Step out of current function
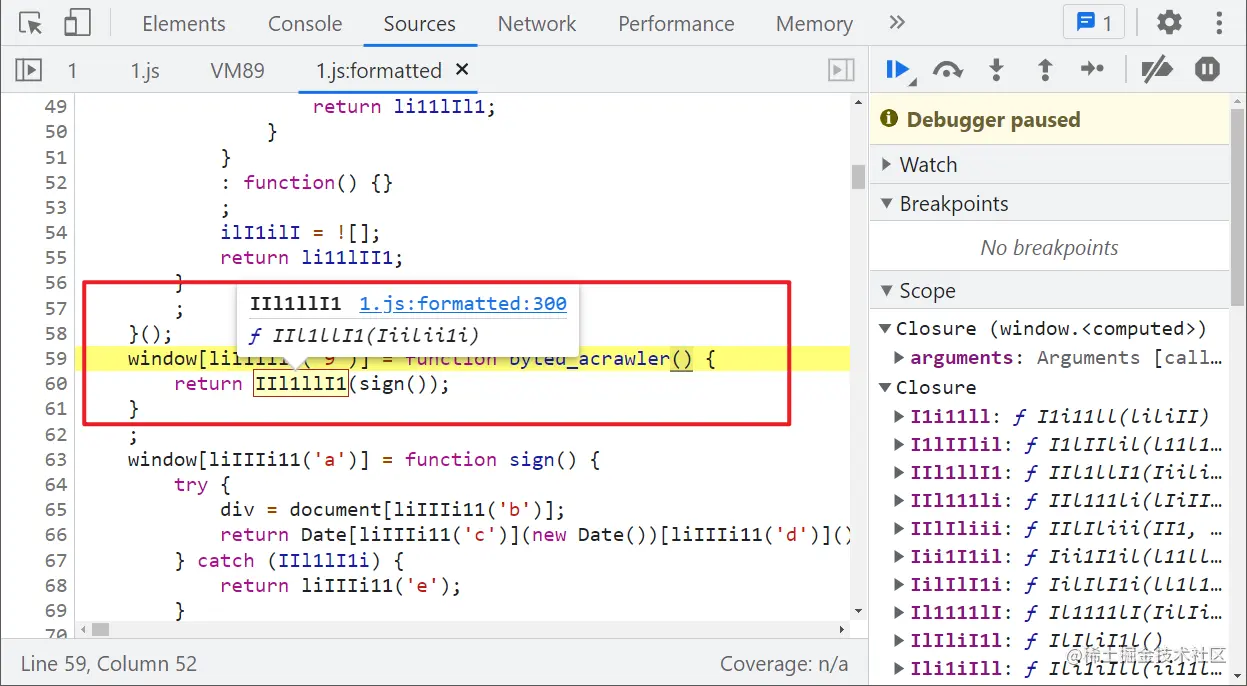The height and width of the screenshot is (686, 1247). 1045,70
